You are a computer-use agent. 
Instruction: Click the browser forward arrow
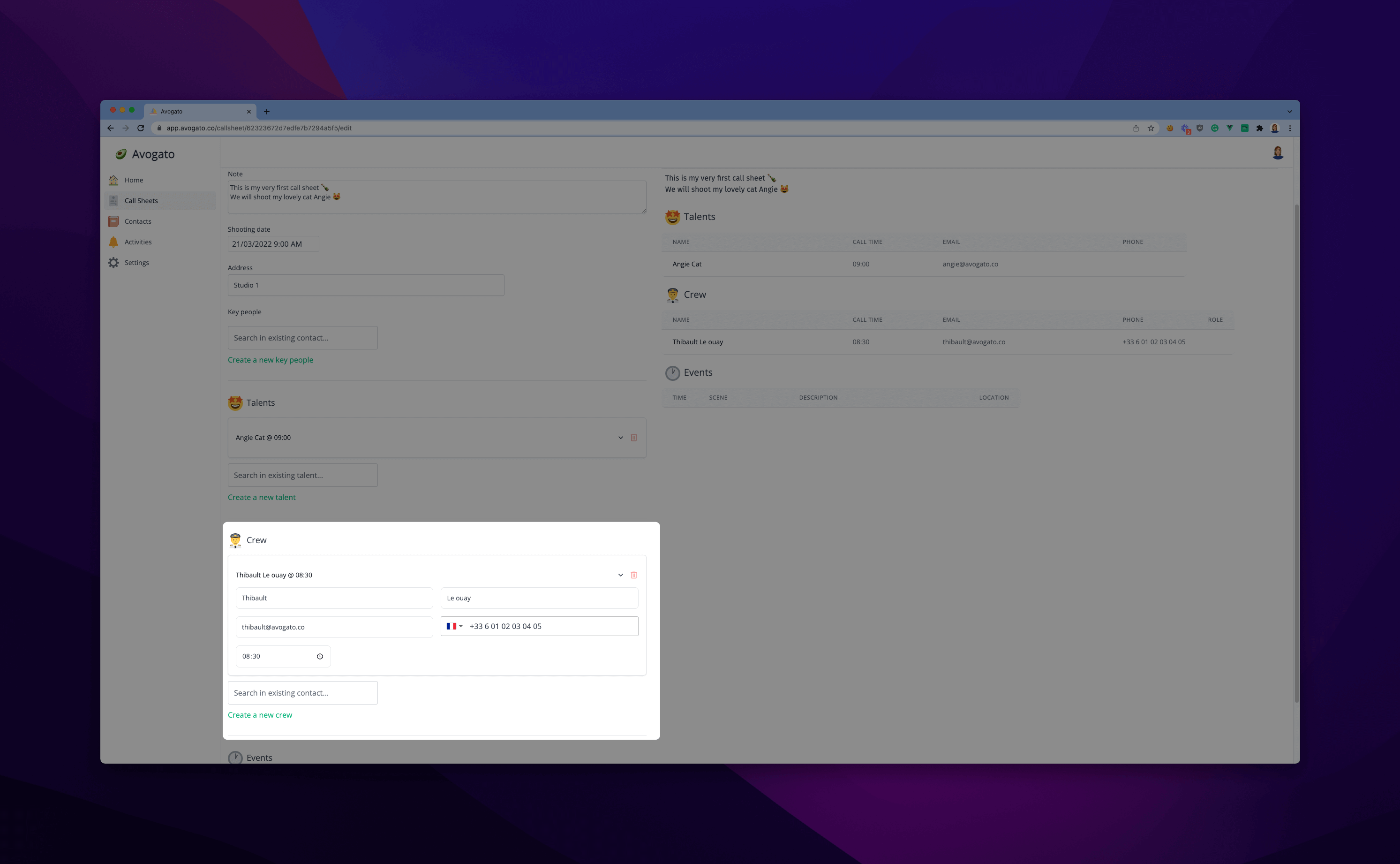click(x=126, y=128)
